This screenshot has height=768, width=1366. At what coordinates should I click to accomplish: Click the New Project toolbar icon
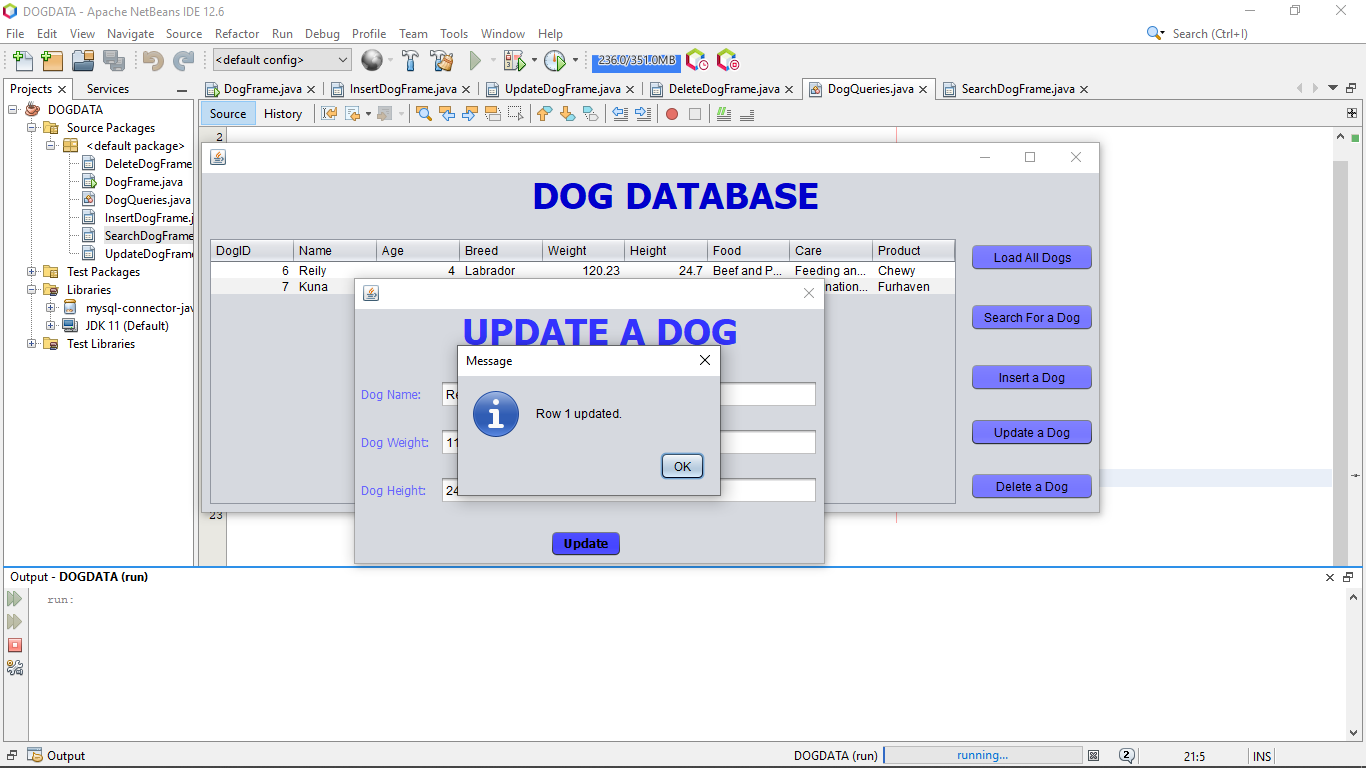click(x=52, y=61)
